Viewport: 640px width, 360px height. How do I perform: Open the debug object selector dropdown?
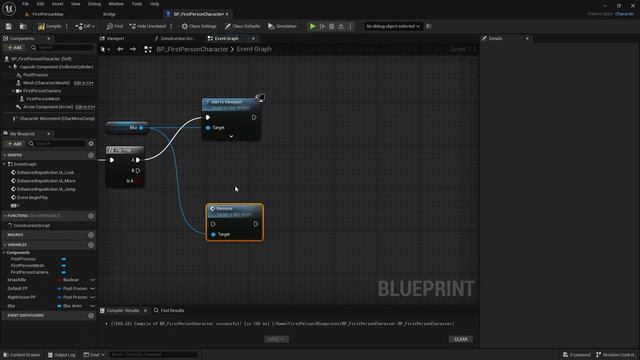(392, 26)
